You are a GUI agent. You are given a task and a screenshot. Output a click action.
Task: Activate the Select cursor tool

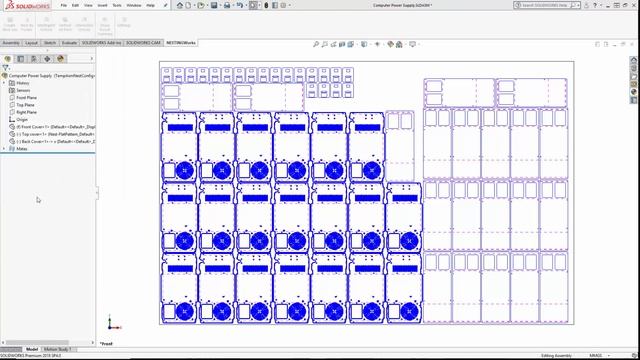(253, 5)
